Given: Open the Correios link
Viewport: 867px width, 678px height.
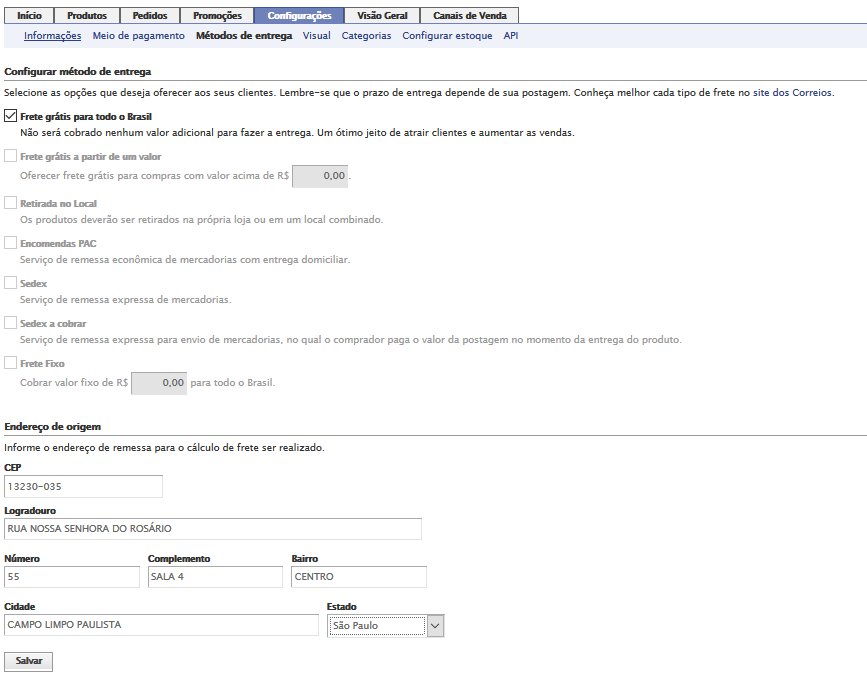Looking at the screenshot, I should coord(812,92).
